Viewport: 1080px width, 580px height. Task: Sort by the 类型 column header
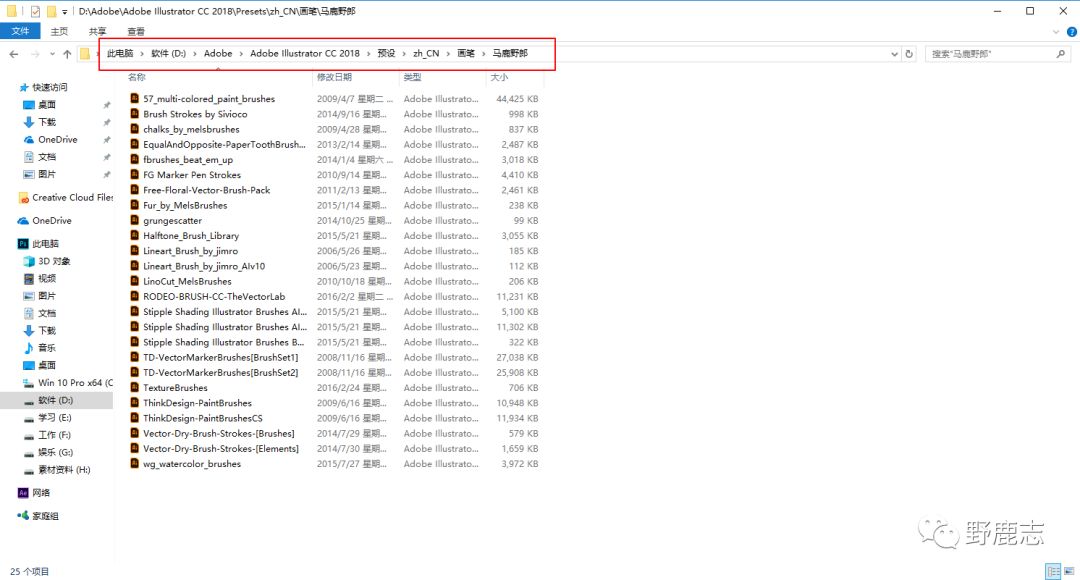coord(413,77)
